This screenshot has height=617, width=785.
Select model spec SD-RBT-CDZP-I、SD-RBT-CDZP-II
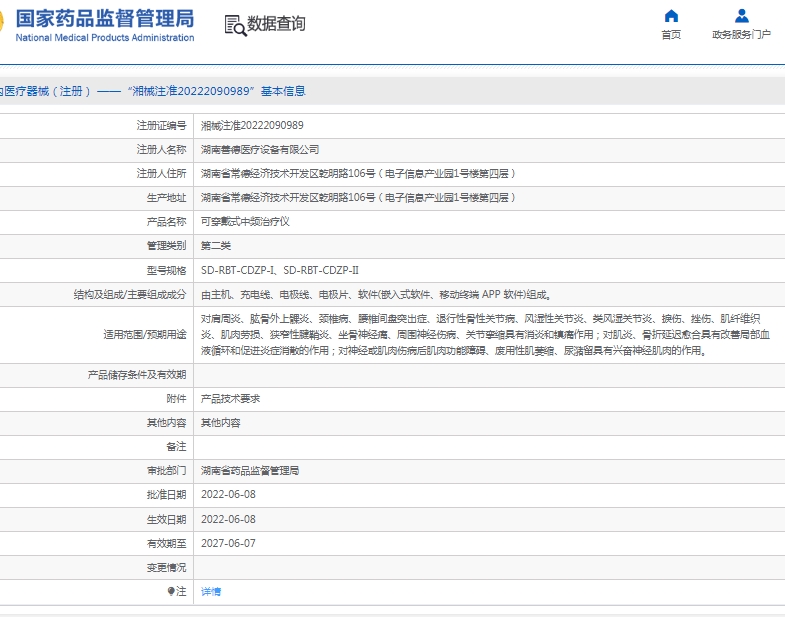[280, 270]
